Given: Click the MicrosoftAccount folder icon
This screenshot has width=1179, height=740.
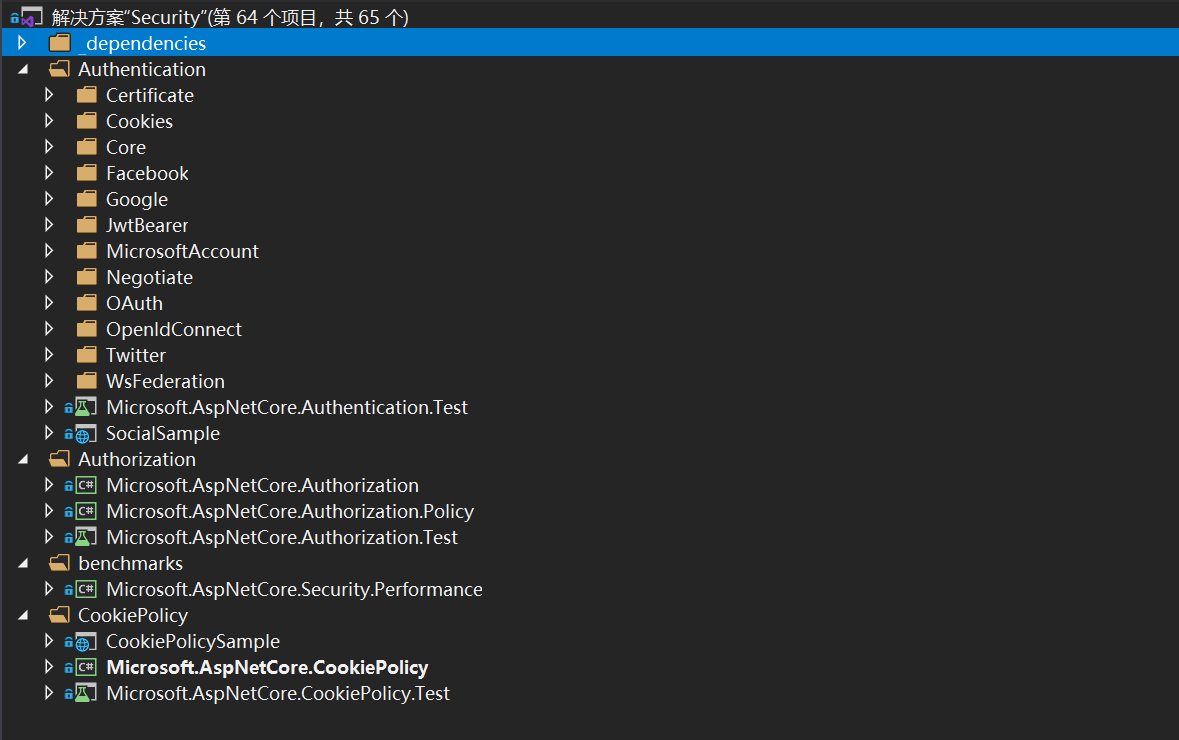Looking at the screenshot, I should pyautogui.click(x=87, y=251).
